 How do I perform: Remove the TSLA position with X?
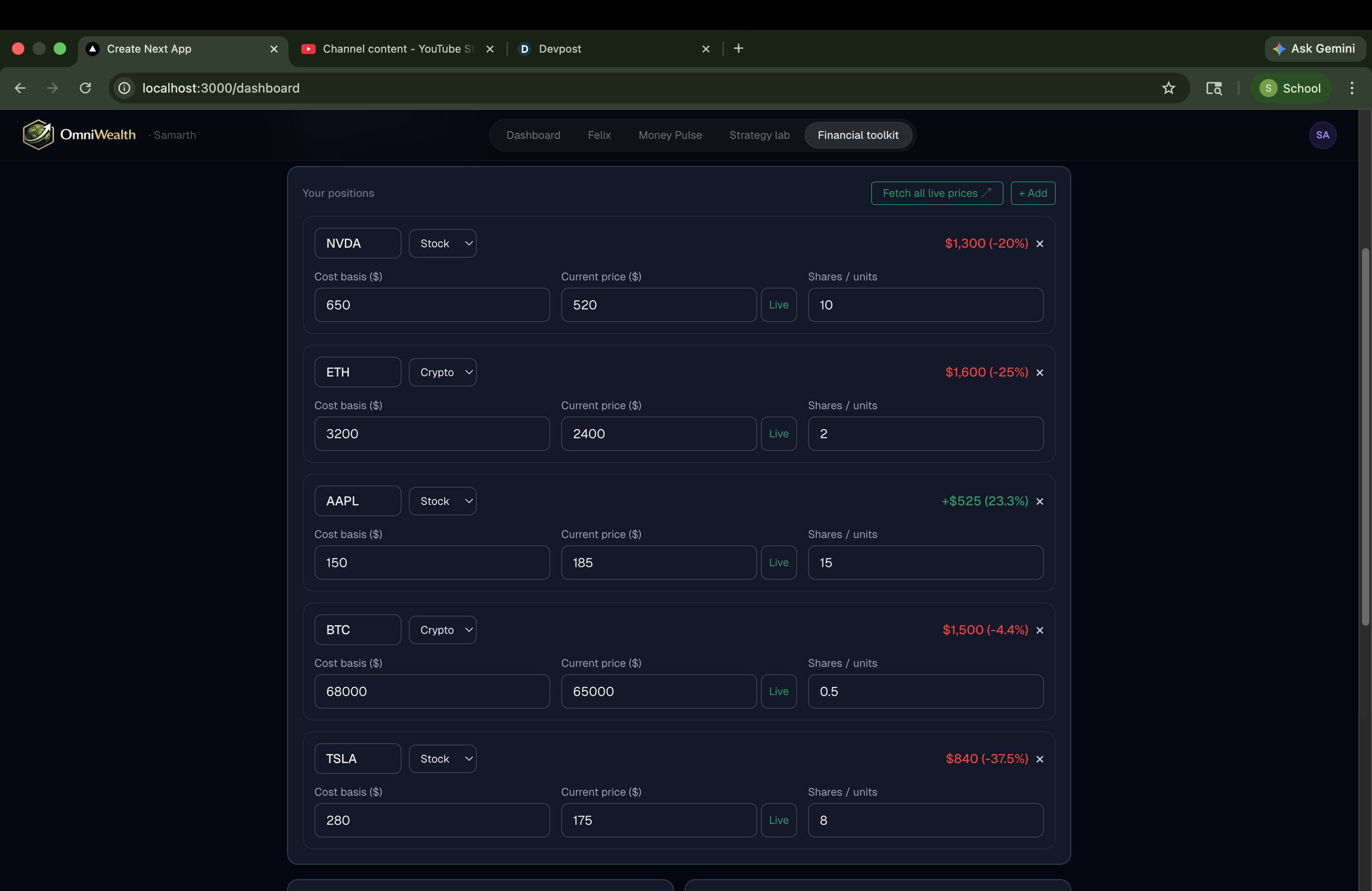(1039, 759)
